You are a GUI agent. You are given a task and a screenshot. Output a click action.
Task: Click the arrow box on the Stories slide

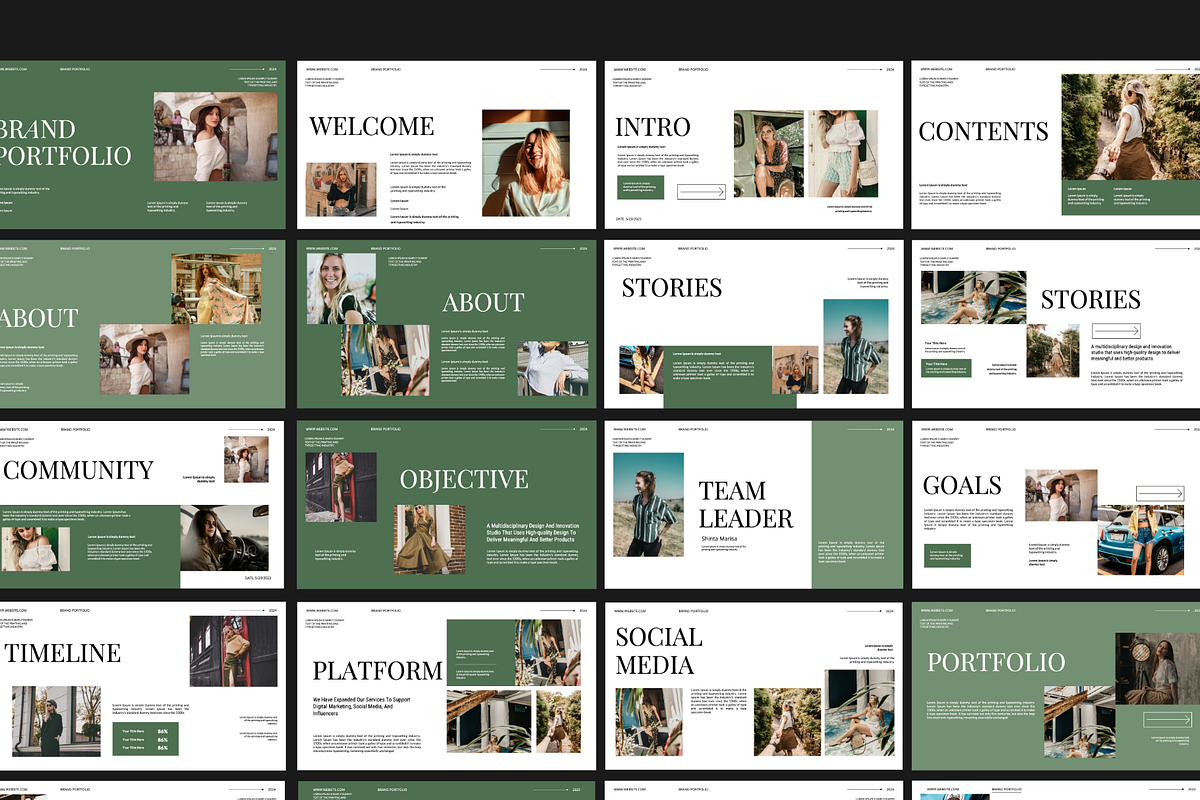point(1117,331)
